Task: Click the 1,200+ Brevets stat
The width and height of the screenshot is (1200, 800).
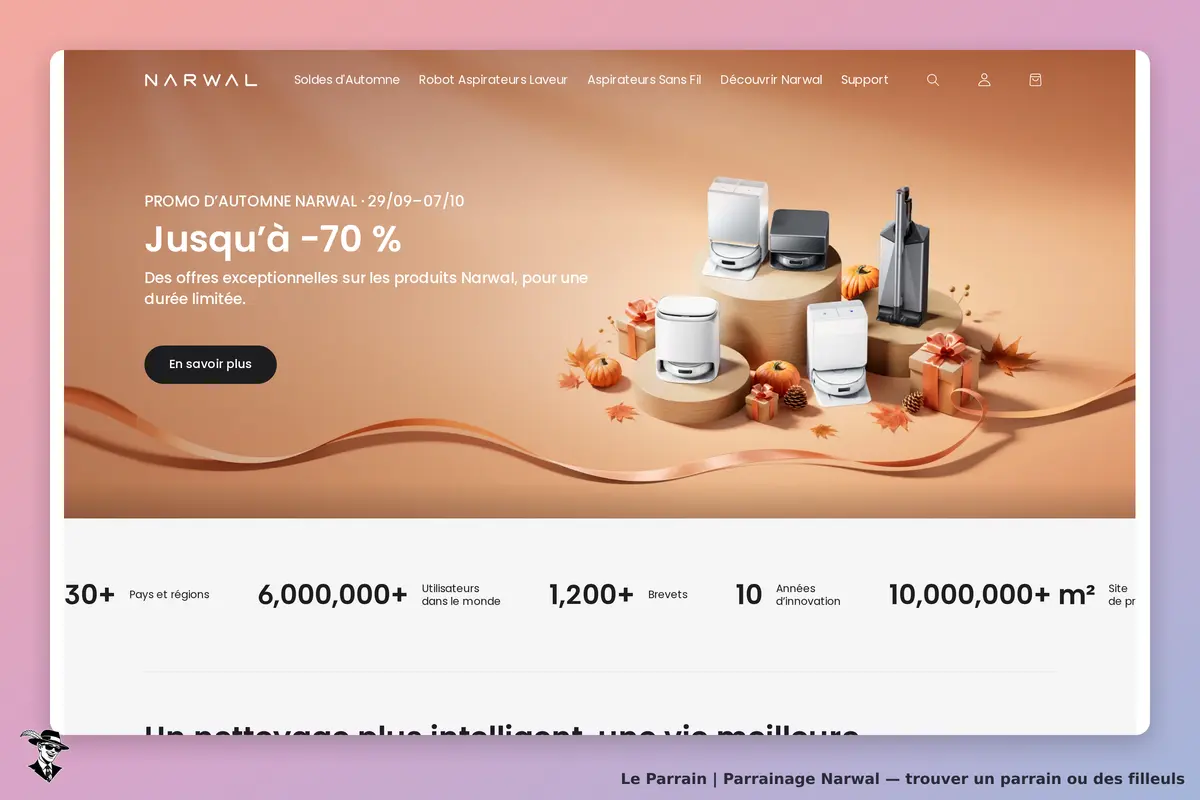Action: (618, 595)
